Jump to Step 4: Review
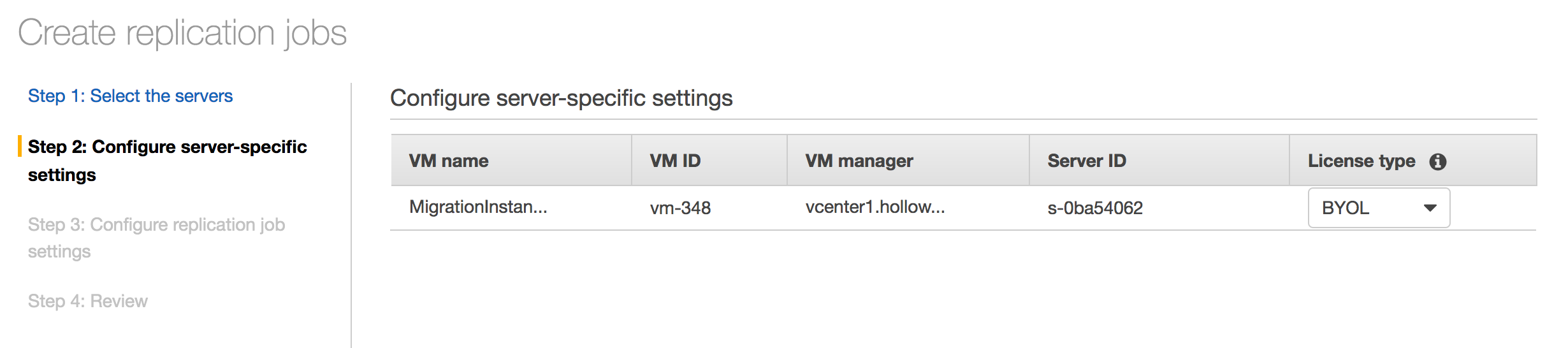Screen dimensions: 1568x348 (87, 301)
